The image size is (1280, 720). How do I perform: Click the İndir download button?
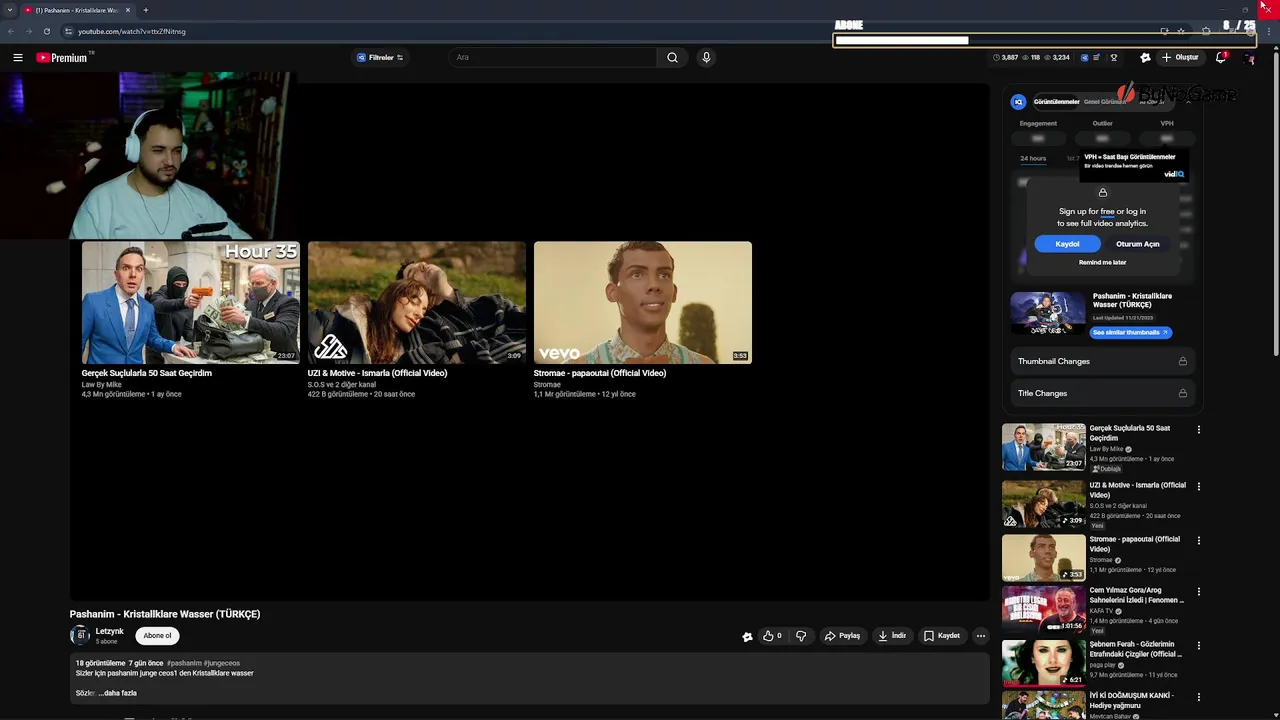point(892,636)
